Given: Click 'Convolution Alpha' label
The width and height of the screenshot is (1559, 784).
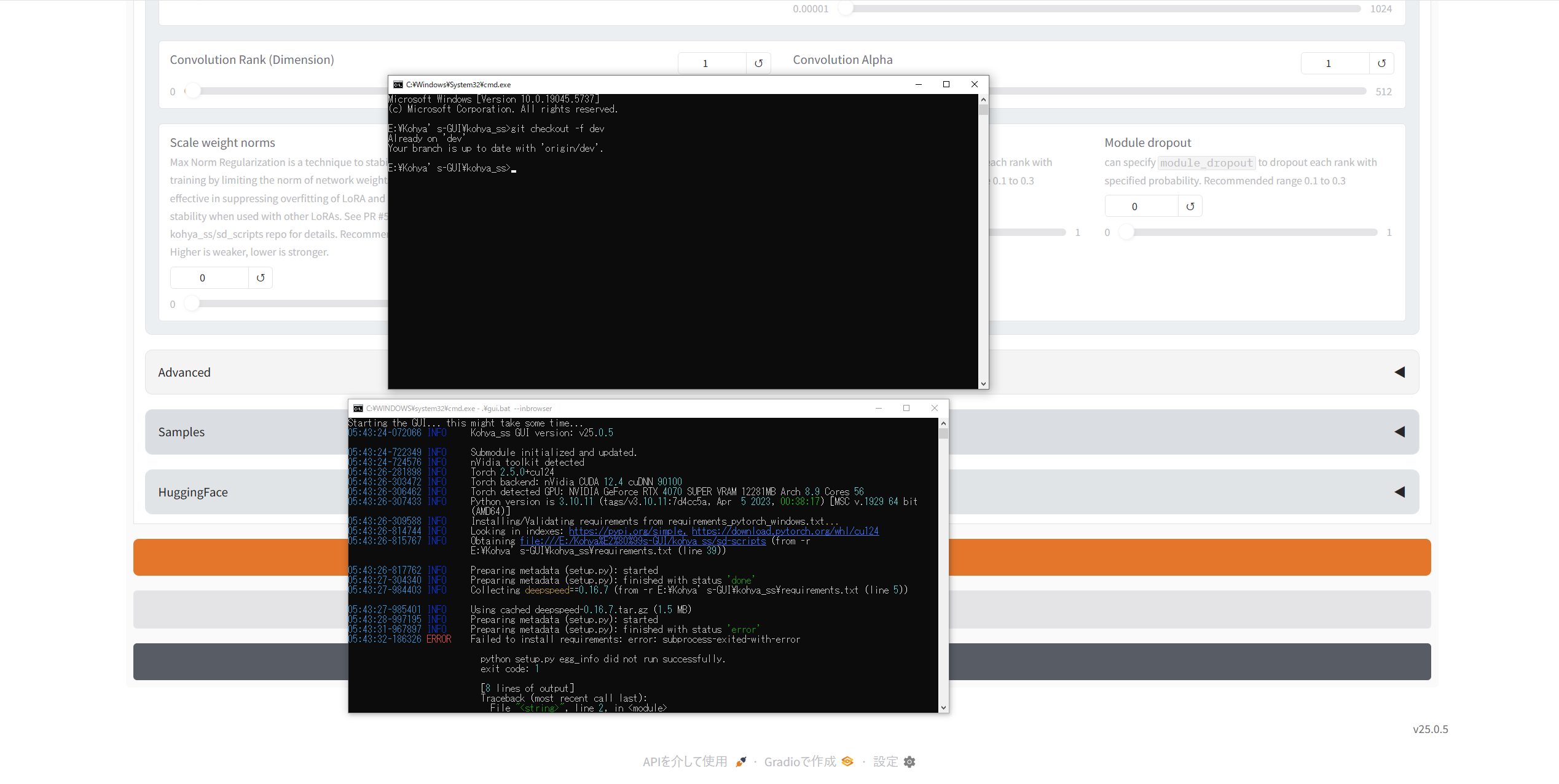Looking at the screenshot, I should click(x=842, y=60).
